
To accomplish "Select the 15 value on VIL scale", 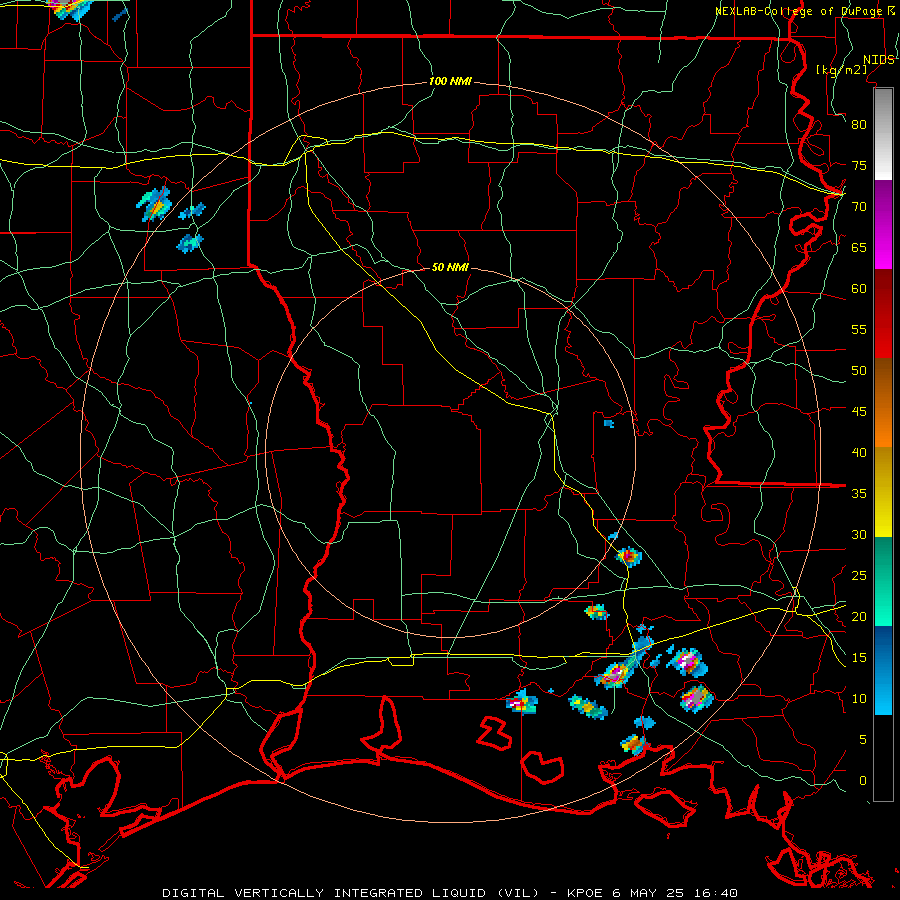I will pyautogui.click(x=859, y=658).
